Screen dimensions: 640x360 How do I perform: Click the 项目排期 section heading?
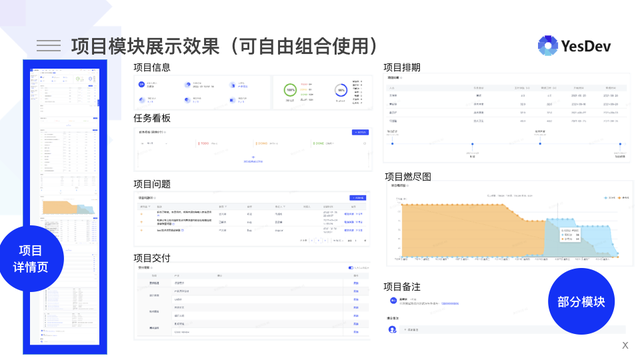click(402, 67)
